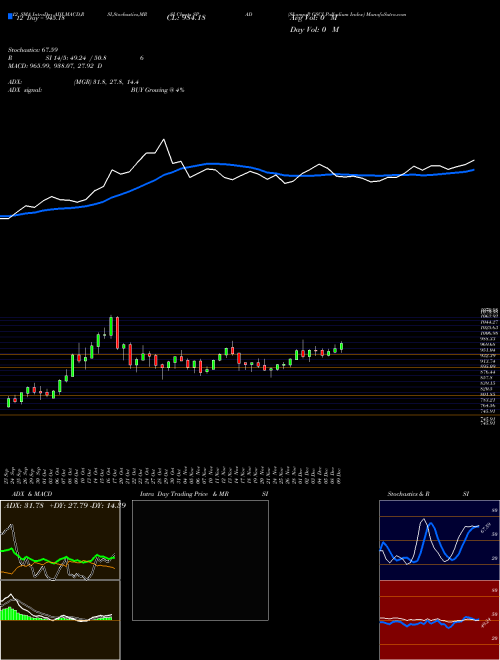Click the blue 12 Day SMA legend square
Viewport: 500px width, 660px height.
pyautogui.click(x=10, y=16)
